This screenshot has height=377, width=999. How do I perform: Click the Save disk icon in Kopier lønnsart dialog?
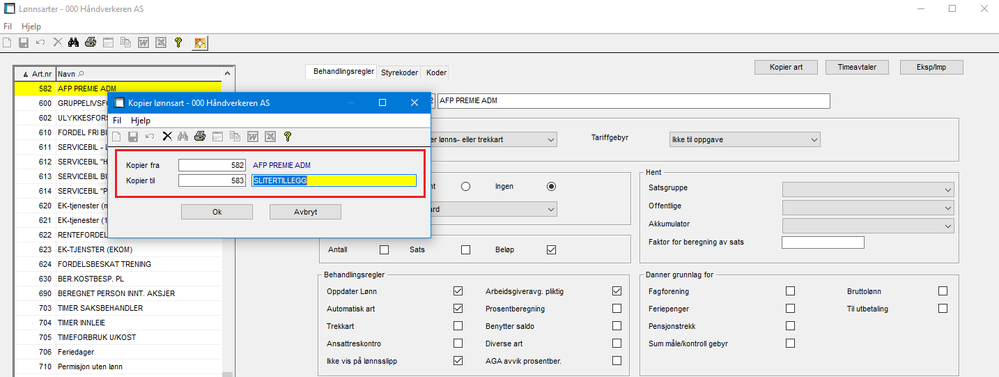point(133,136)
